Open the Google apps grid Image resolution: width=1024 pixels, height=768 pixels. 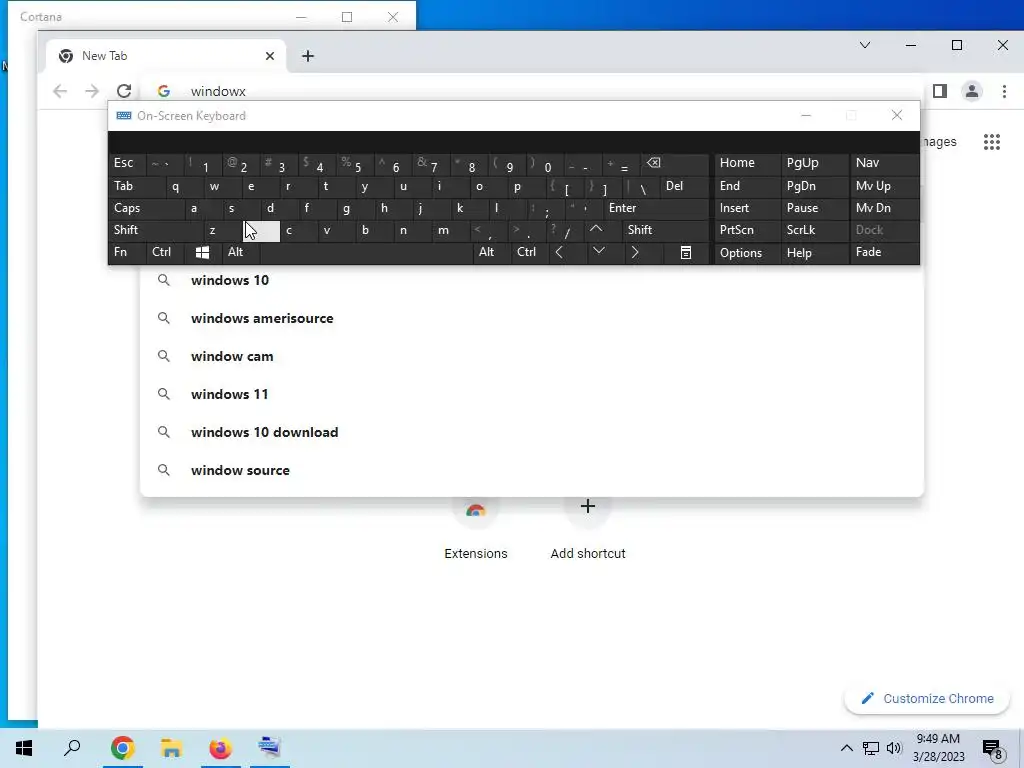point(992,142)
